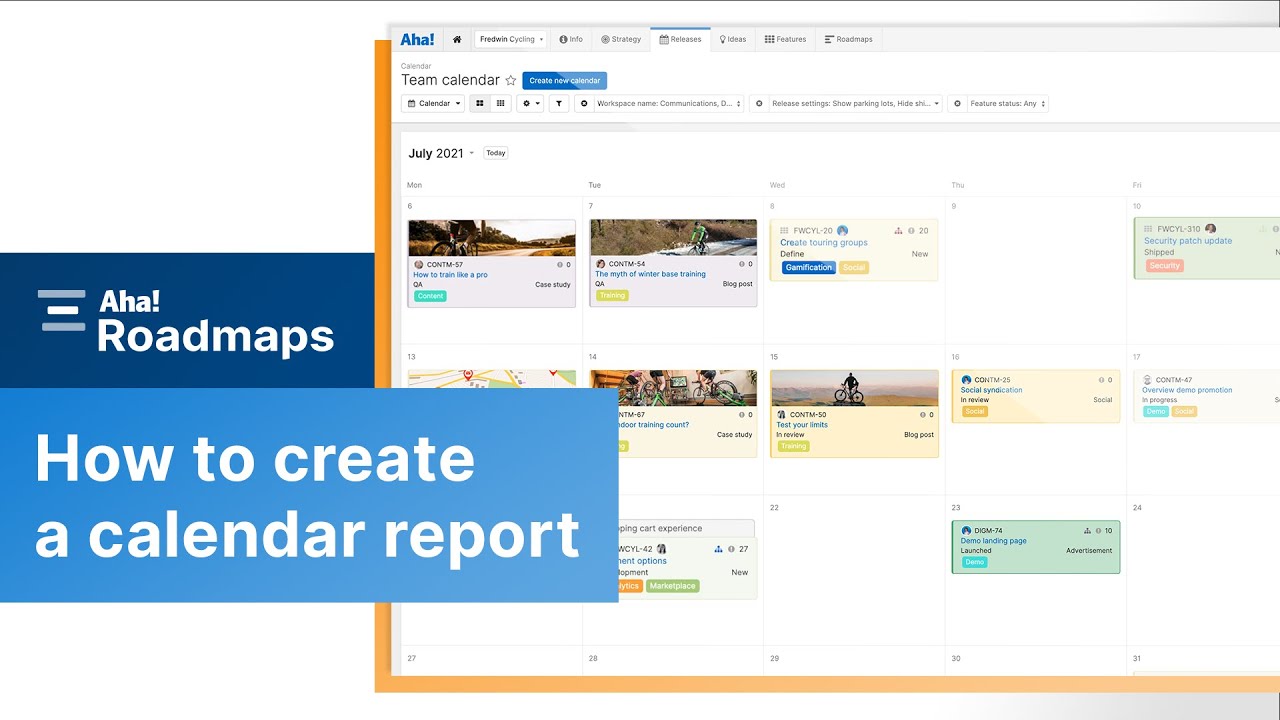
Task: Click the Calendar breadcrumb text
Action: tap(416, 66)
